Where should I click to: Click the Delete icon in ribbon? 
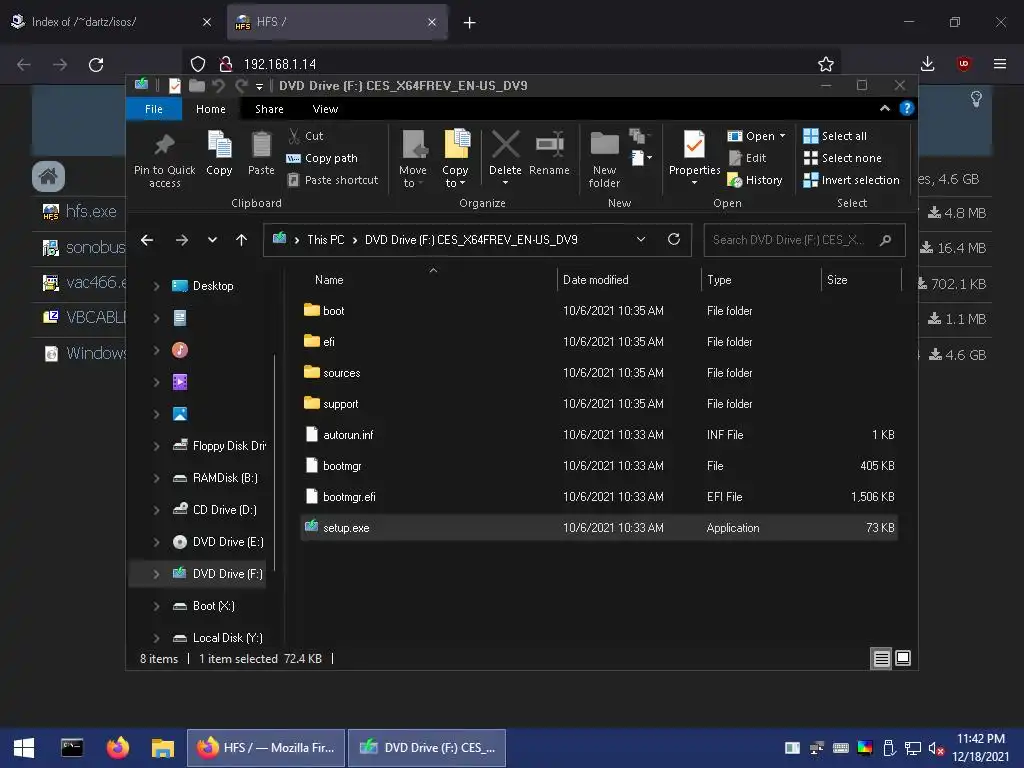coord(505,144)
